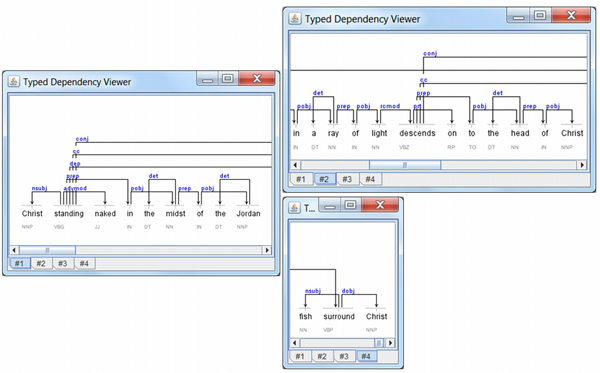Click Java icon in small bottom window
This screenshot has height=373, width=600.
point(294,208)
